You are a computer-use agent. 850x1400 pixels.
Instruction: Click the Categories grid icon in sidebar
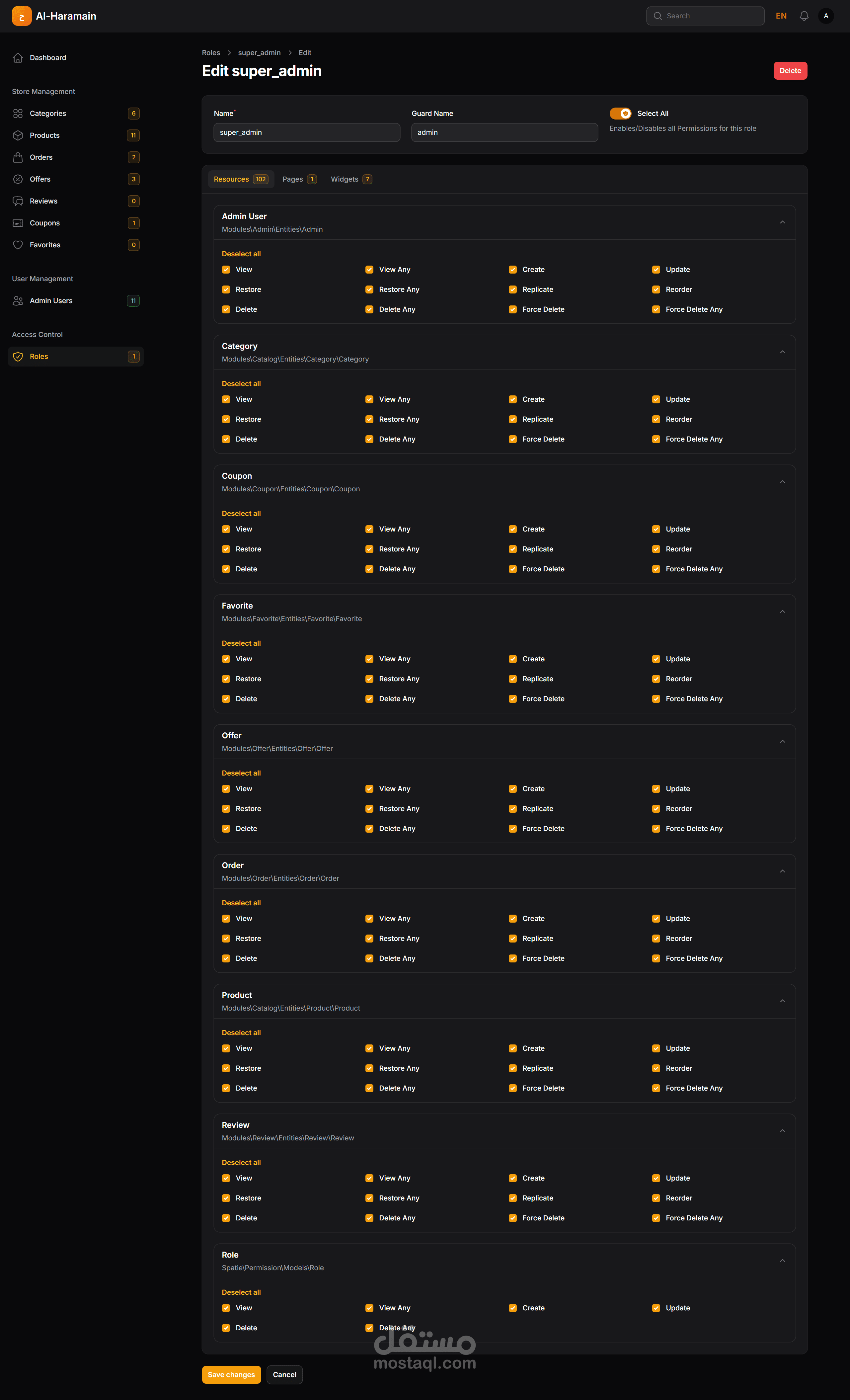(x=18, y=114)
